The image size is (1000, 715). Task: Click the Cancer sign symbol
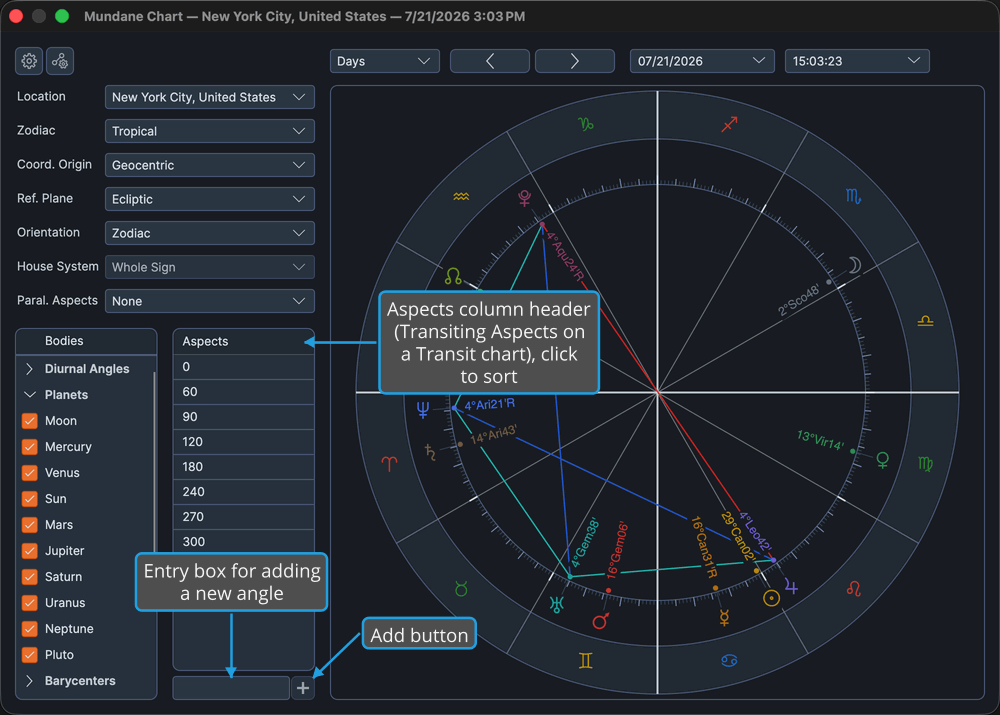[729, 661]
